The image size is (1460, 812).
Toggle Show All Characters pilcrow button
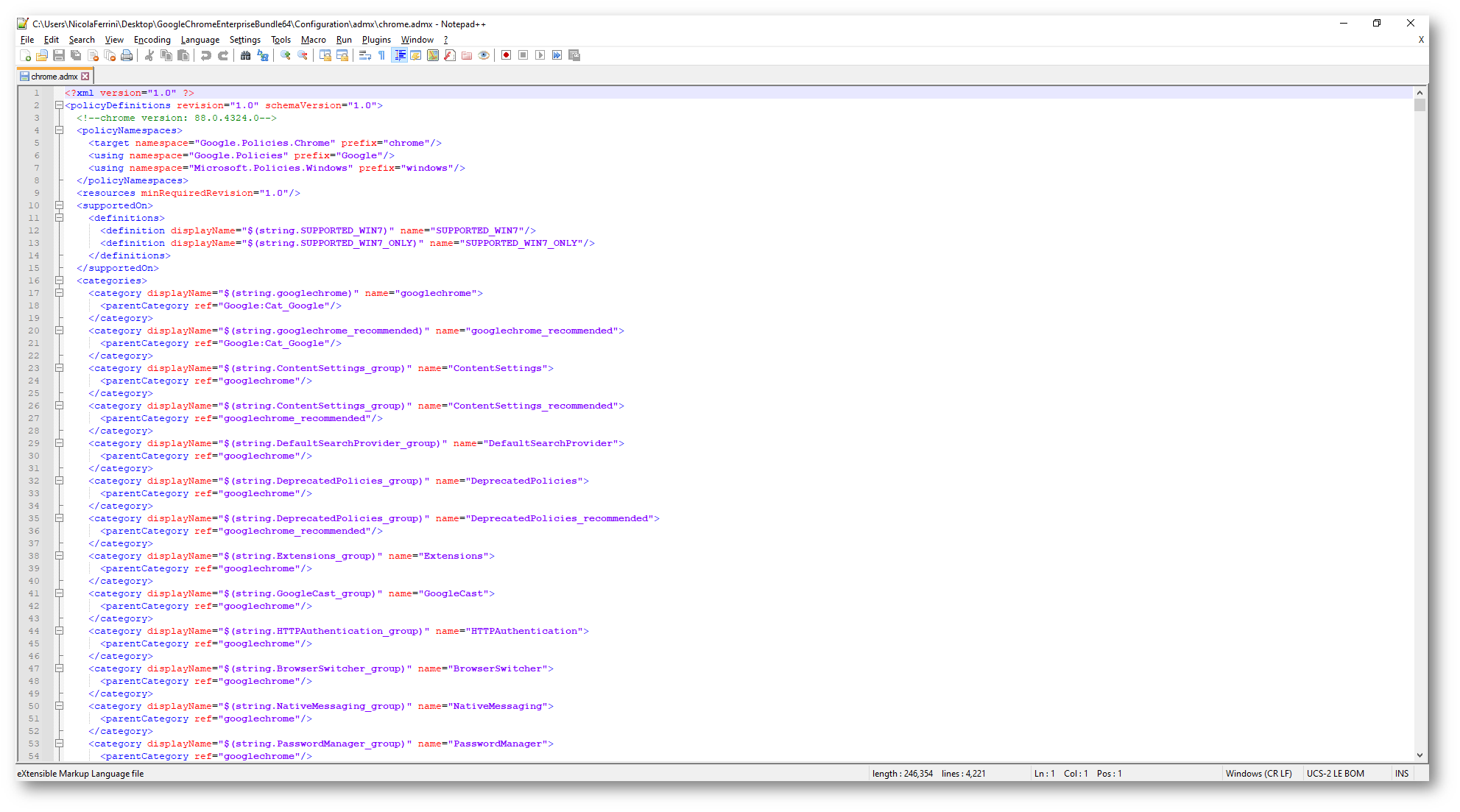tap(382, 55)
